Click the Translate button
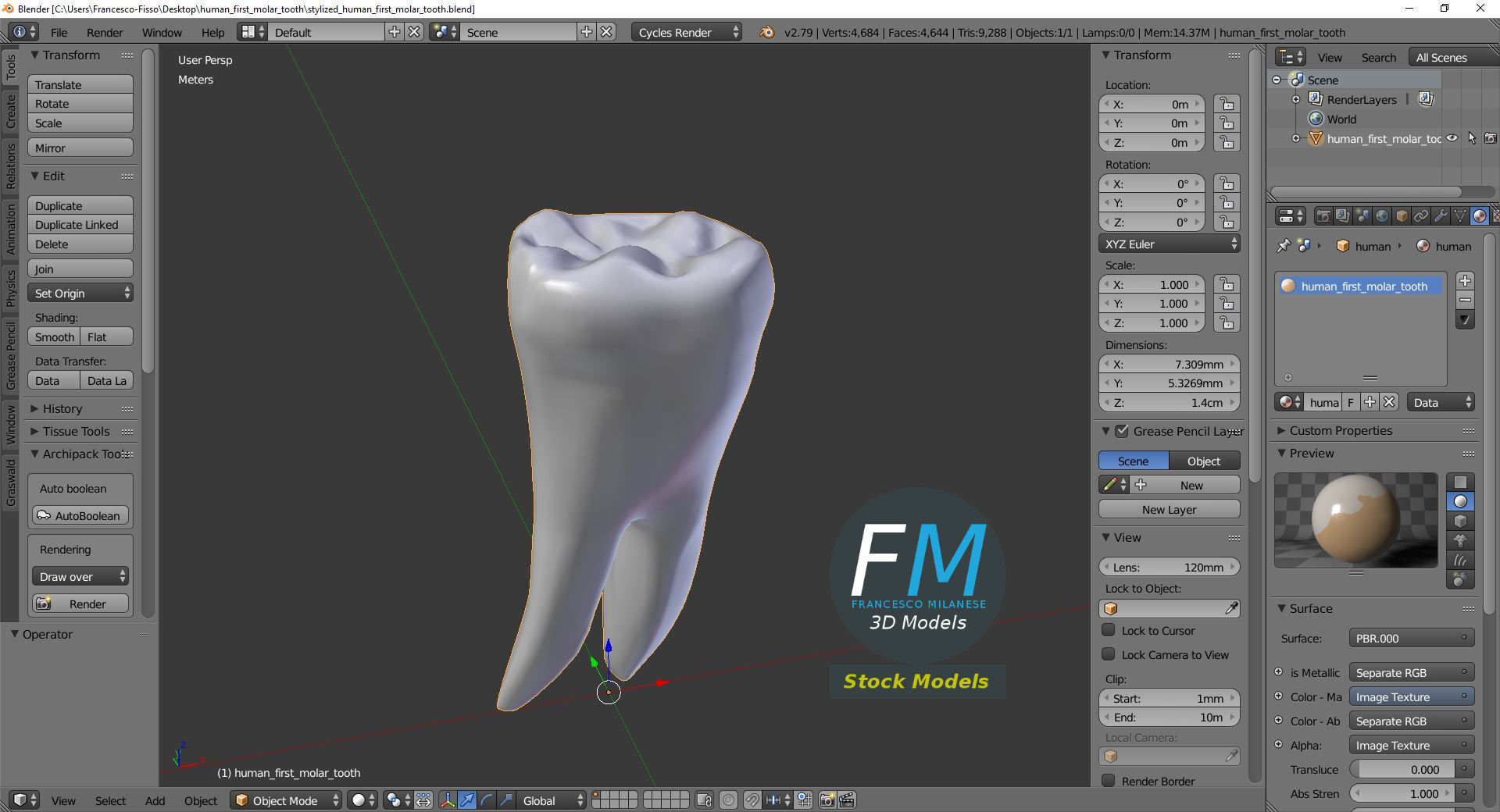The height and width of the screenshot is (812, 1500). click(x=80, y=84)
